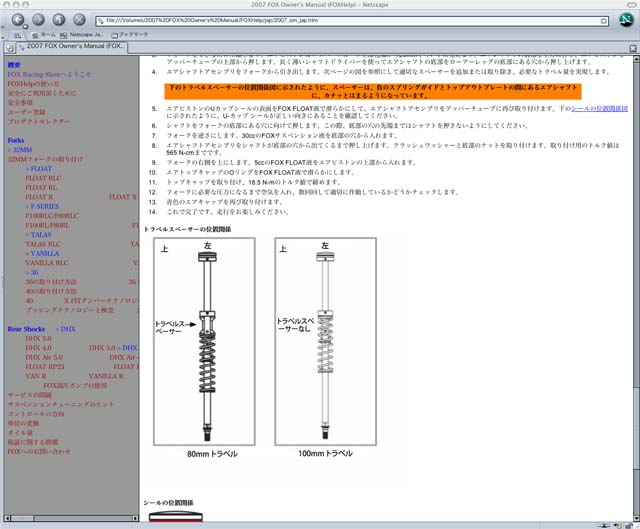This screenshot has height=529, width=640.
Task: Open the TALAS RLC link
Action: [43, 244]
